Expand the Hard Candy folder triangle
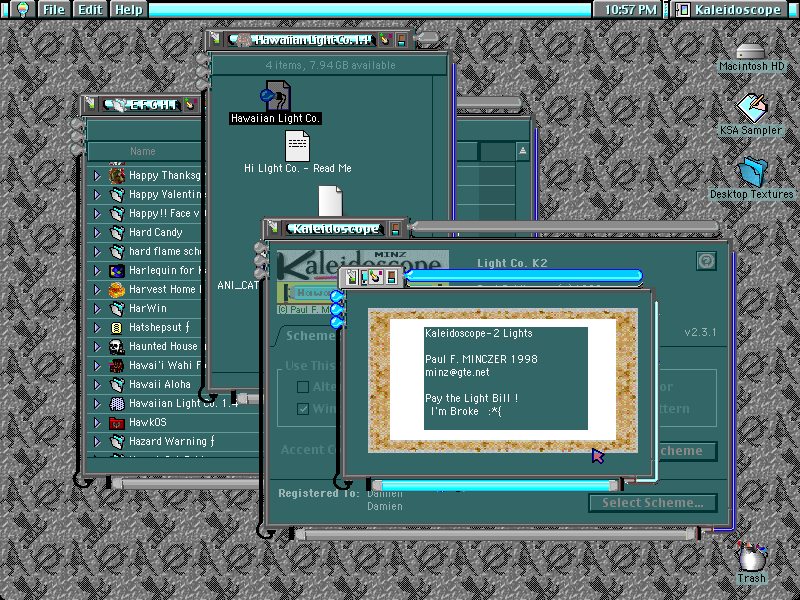 coord(97,233)
